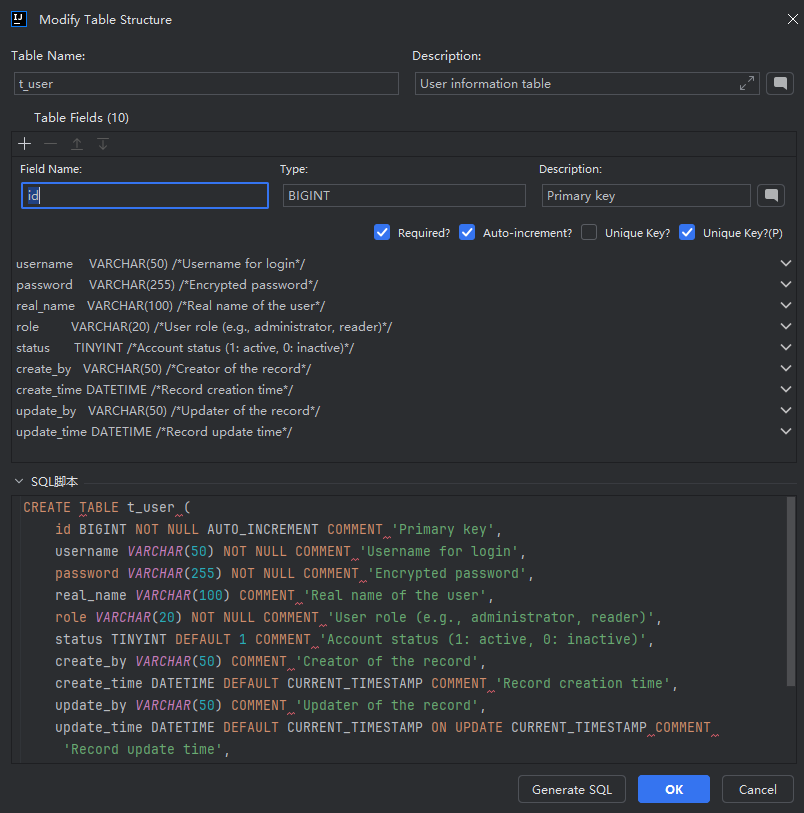
Task: Click the IntelliJ logo in the title bar
Action: (x=19, y=19)
